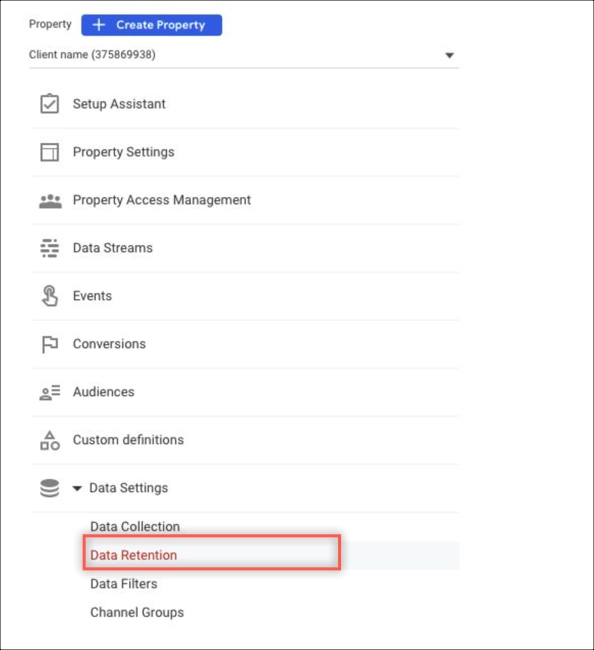Viewport: 594px width, 650px height.
Task: Click the Property Access Management people icon
Action: click(x=50, y=201)
